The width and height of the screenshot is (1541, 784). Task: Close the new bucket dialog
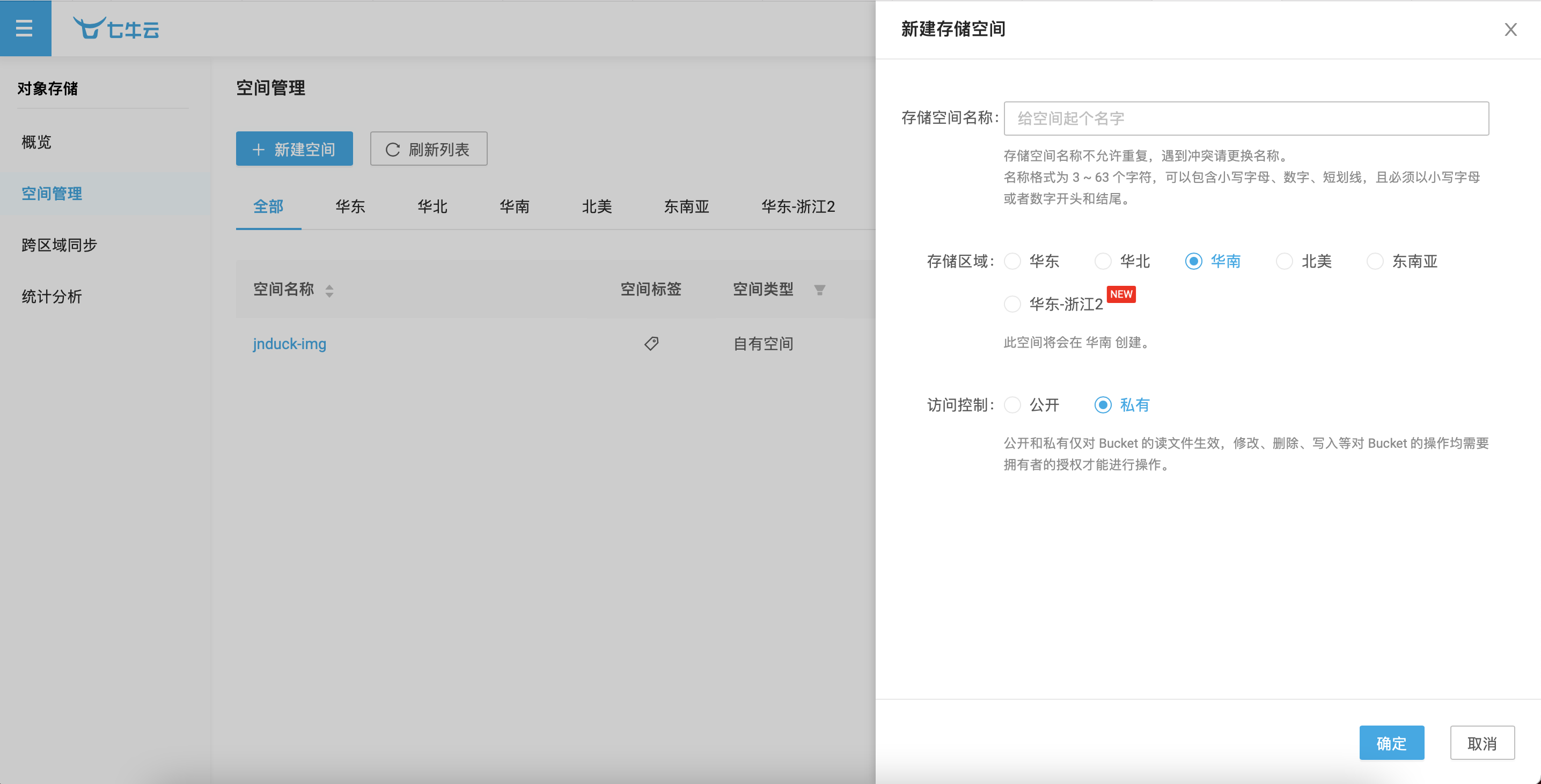point(1510,29)
